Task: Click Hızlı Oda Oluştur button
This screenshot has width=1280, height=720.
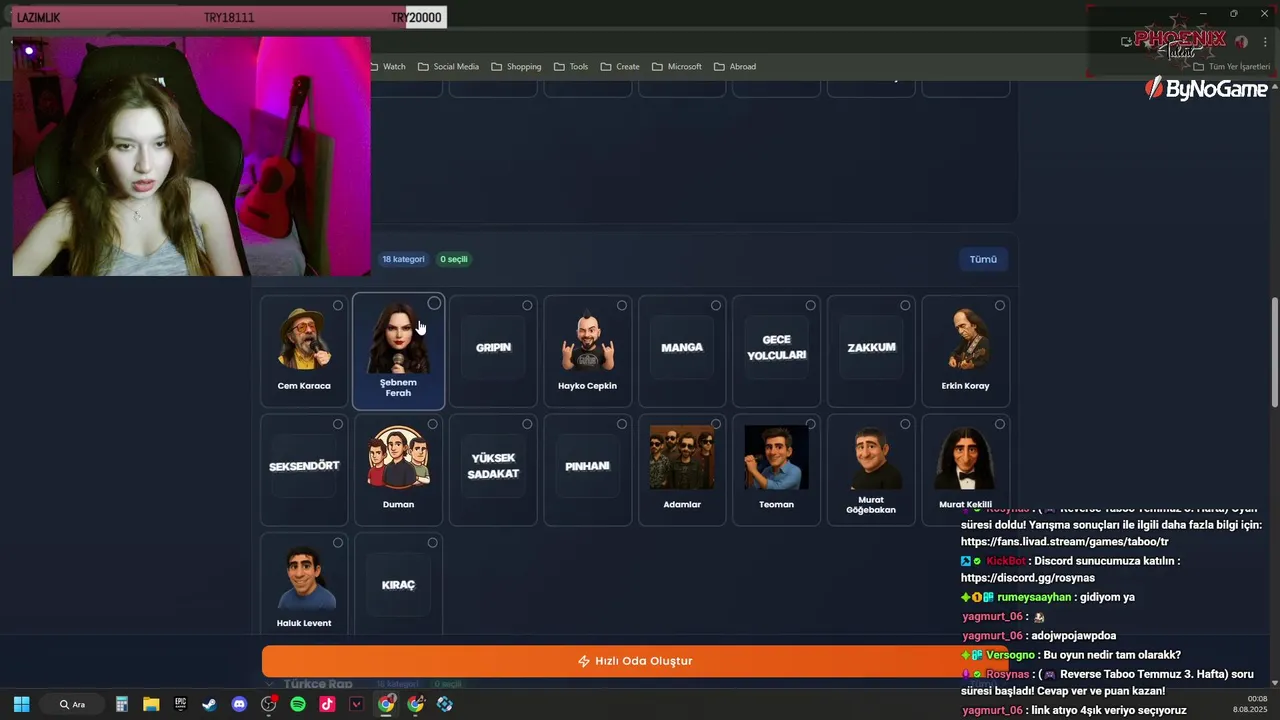Action: click(635, 661)
